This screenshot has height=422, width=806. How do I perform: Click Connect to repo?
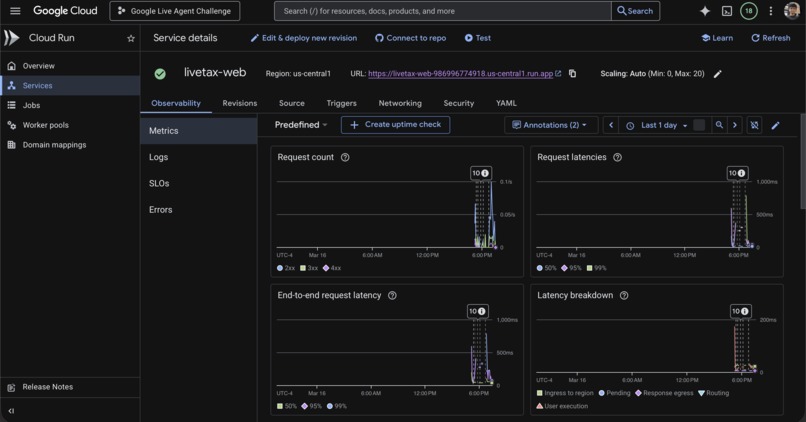(410, 38)
